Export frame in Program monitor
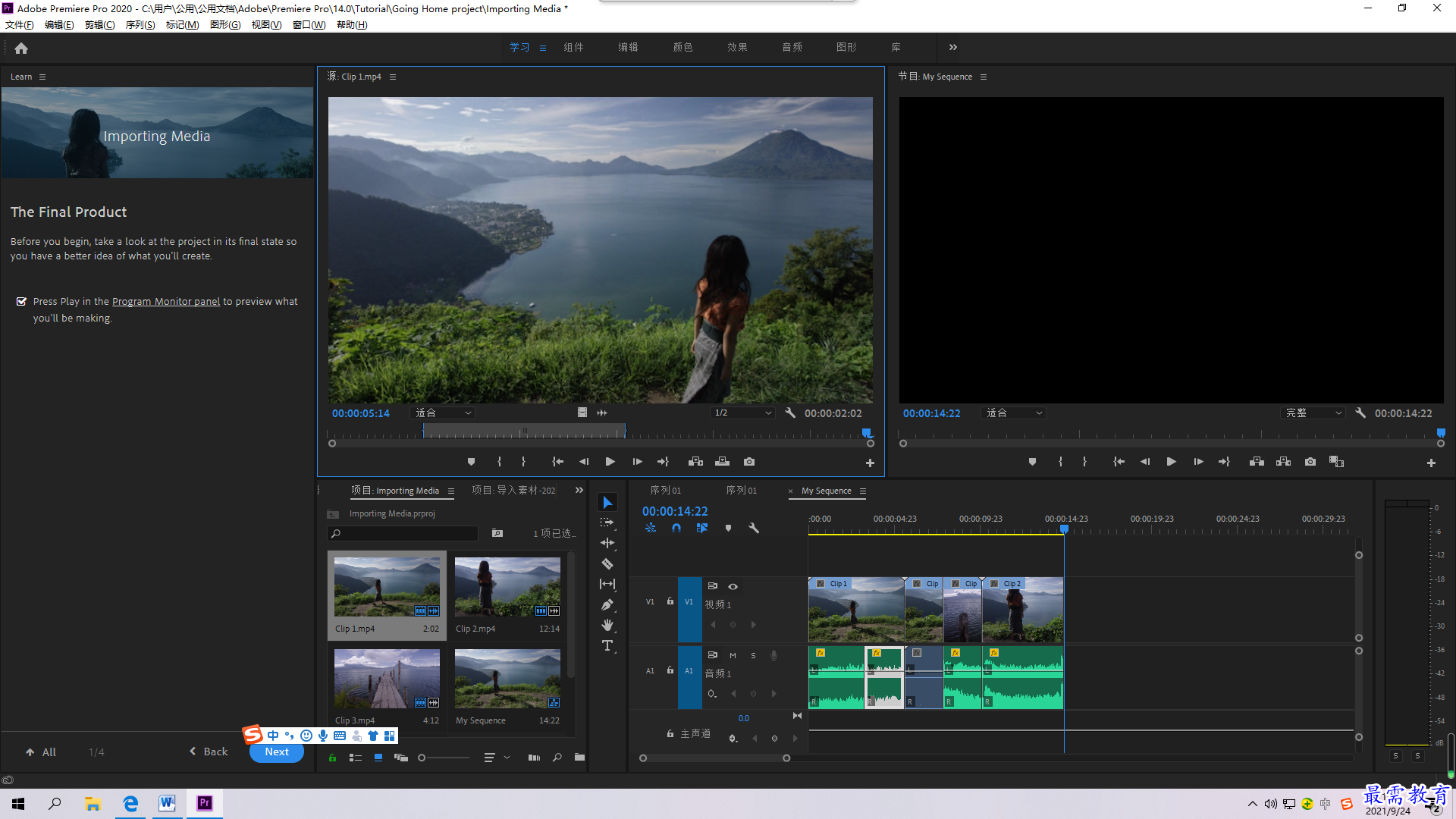 1310,462
